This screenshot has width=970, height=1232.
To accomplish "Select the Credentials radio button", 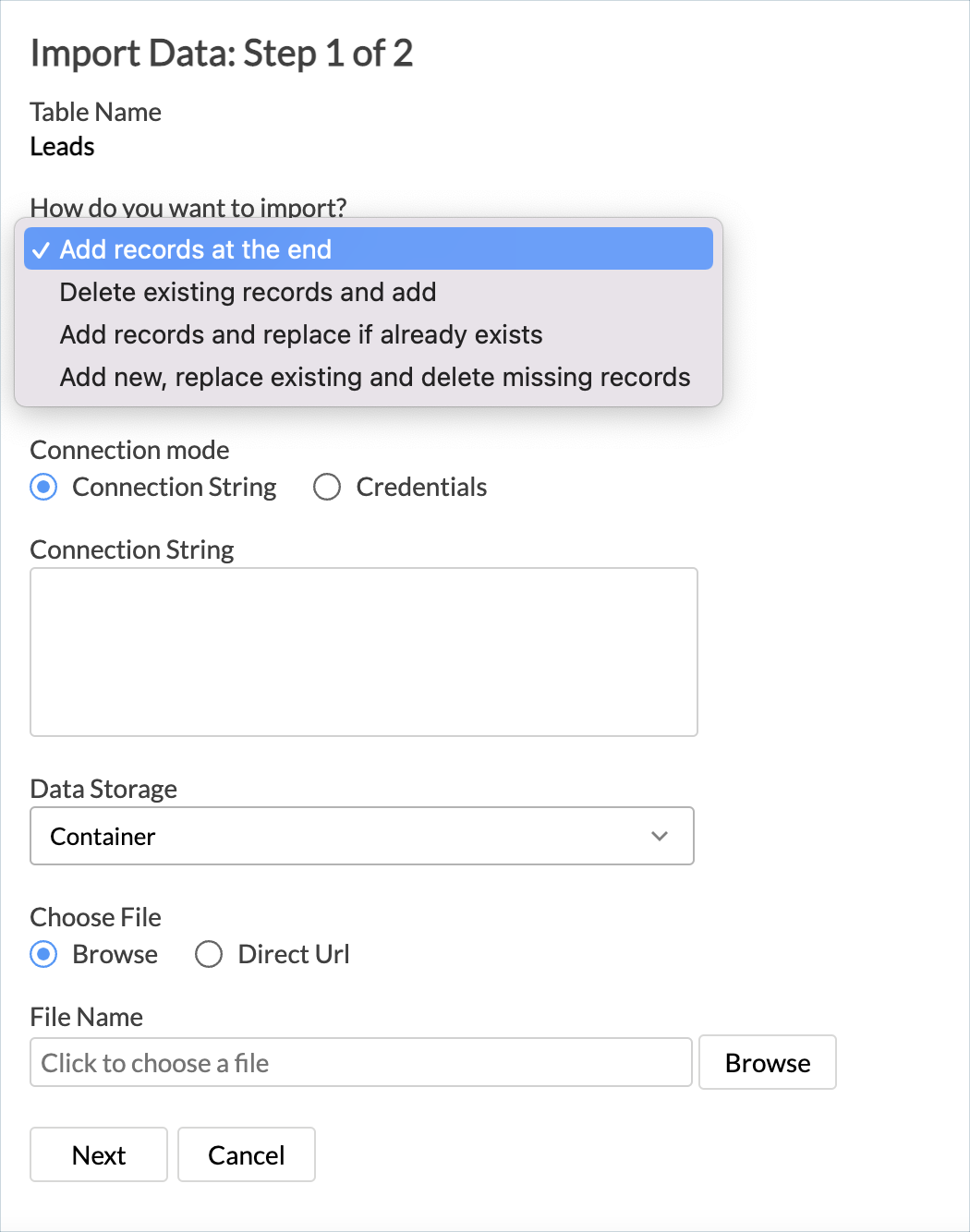I will [327, 487].
